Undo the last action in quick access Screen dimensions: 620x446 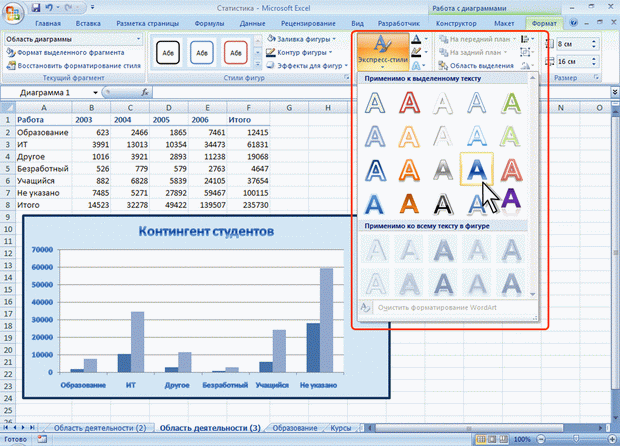click(49, 8)
